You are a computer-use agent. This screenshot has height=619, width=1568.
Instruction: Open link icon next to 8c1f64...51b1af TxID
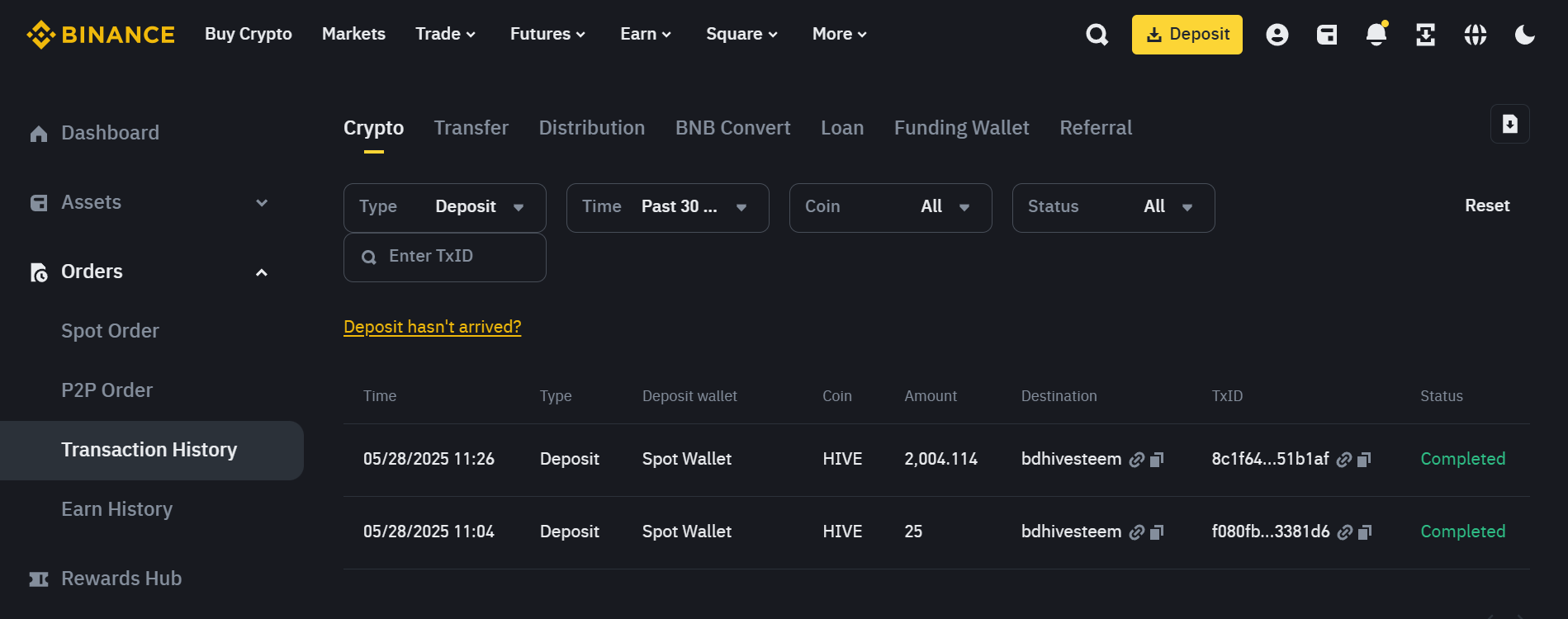[x=1344, y=460]
